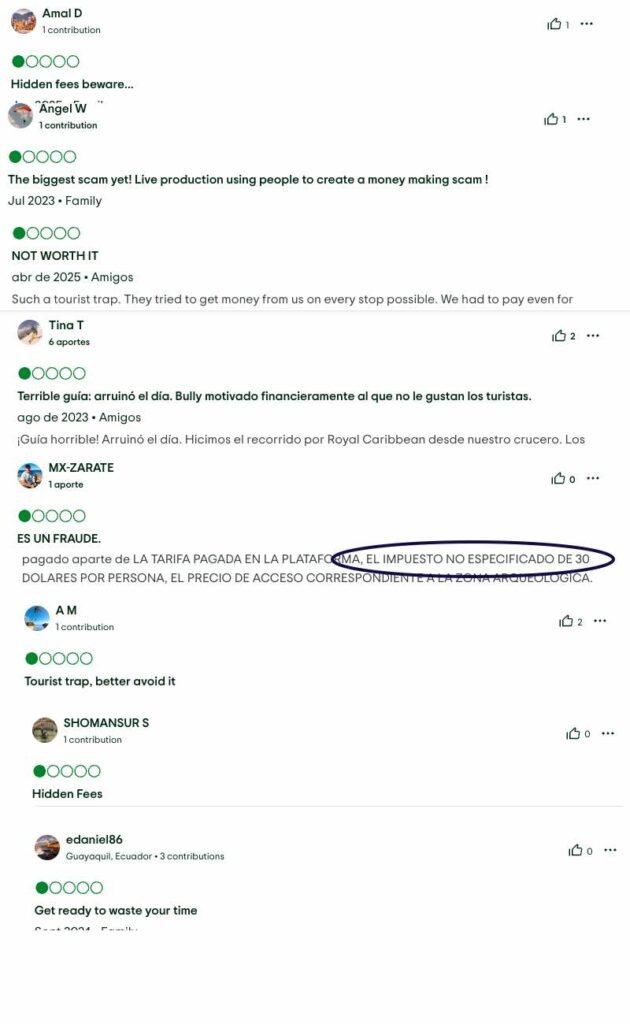The height and width of the screenshot is (1024, 630).
Task: Click thumbs-up on Angel W's review
Action: [551, 119]
